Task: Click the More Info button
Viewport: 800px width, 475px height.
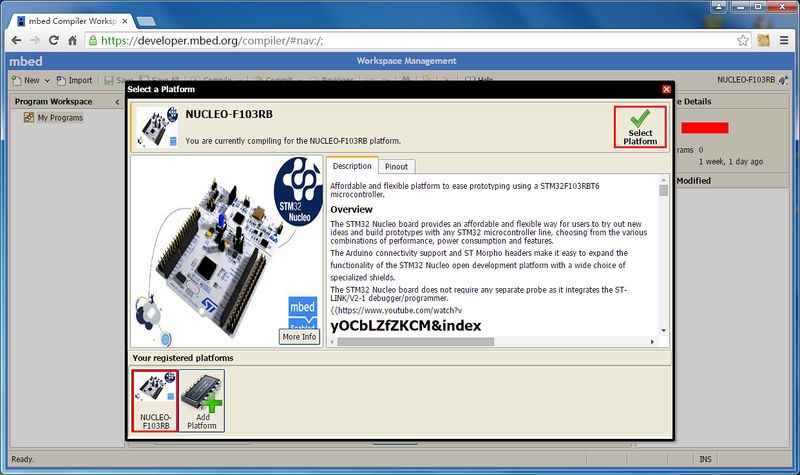Action: [299, 337]
